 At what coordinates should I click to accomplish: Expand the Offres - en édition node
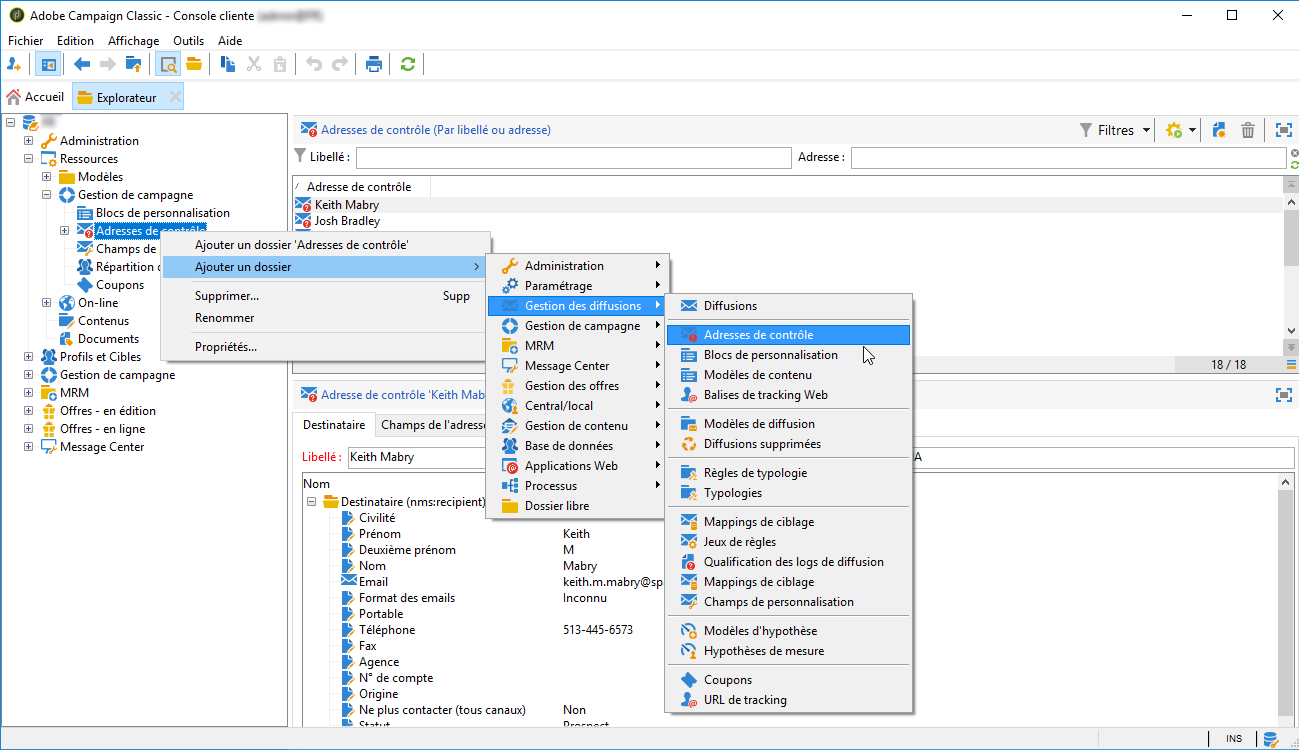tap(29, 411)
